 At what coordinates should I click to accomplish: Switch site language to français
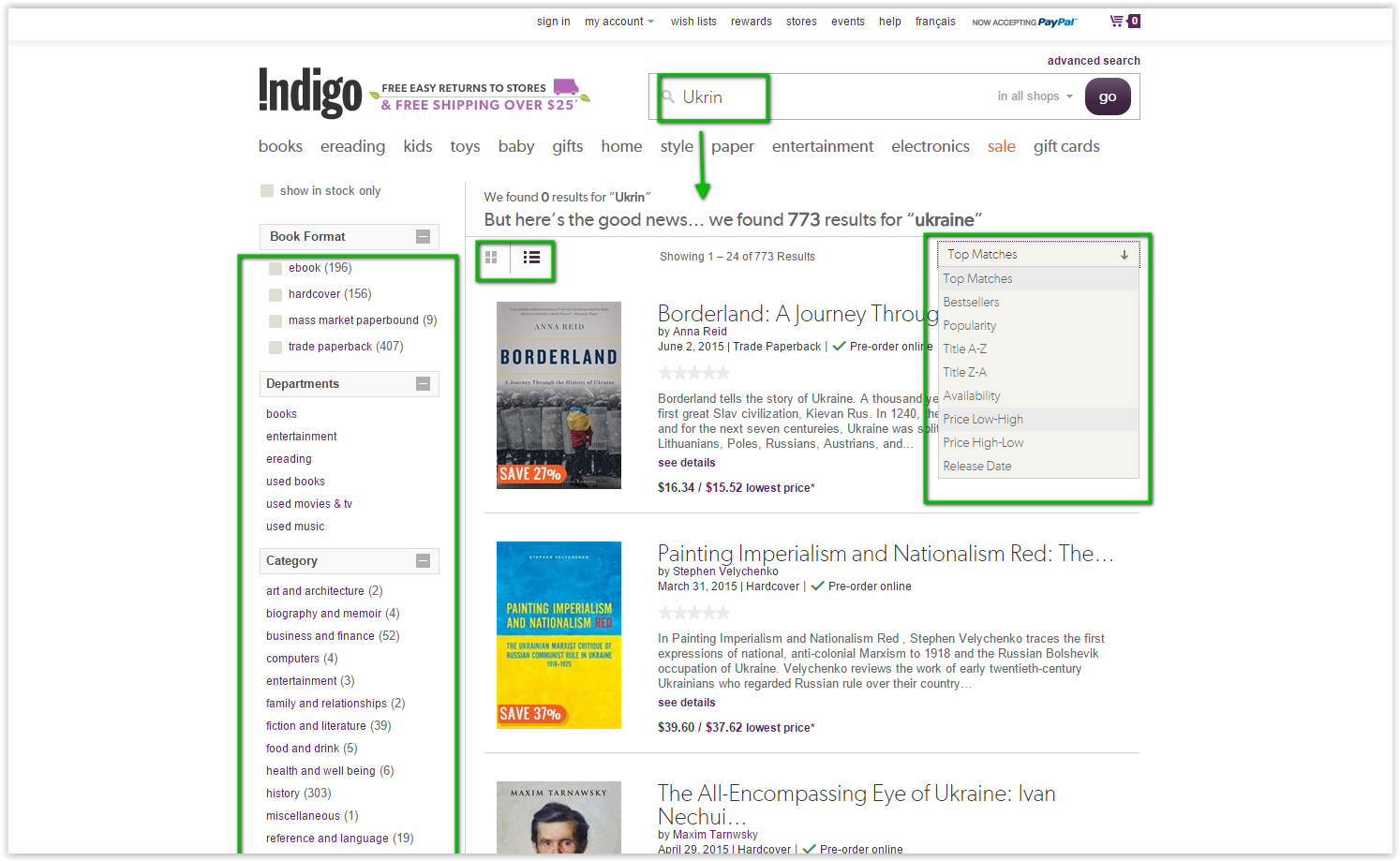[935, 22]
